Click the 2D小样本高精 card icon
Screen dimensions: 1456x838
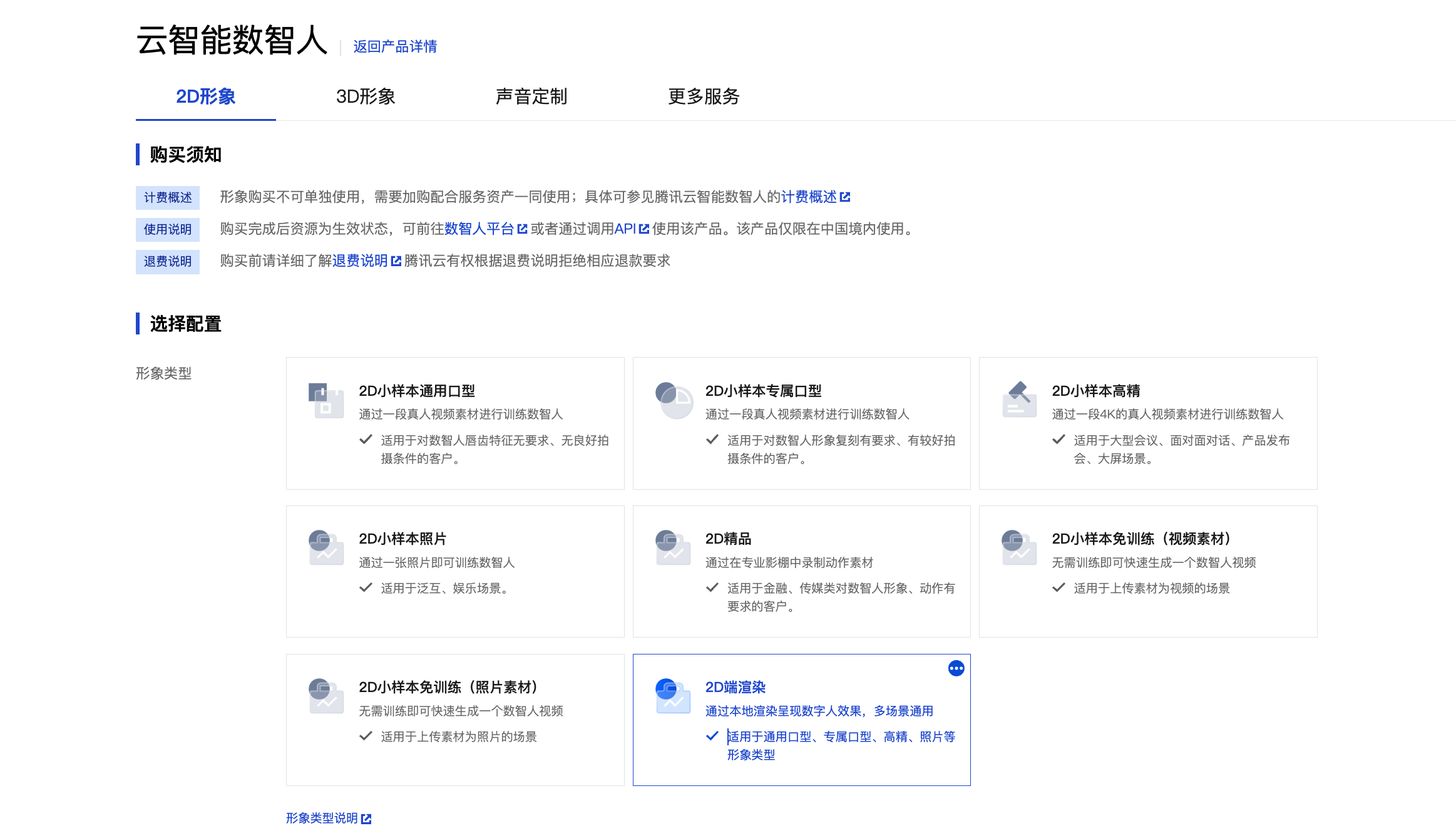coord(1019,400)
